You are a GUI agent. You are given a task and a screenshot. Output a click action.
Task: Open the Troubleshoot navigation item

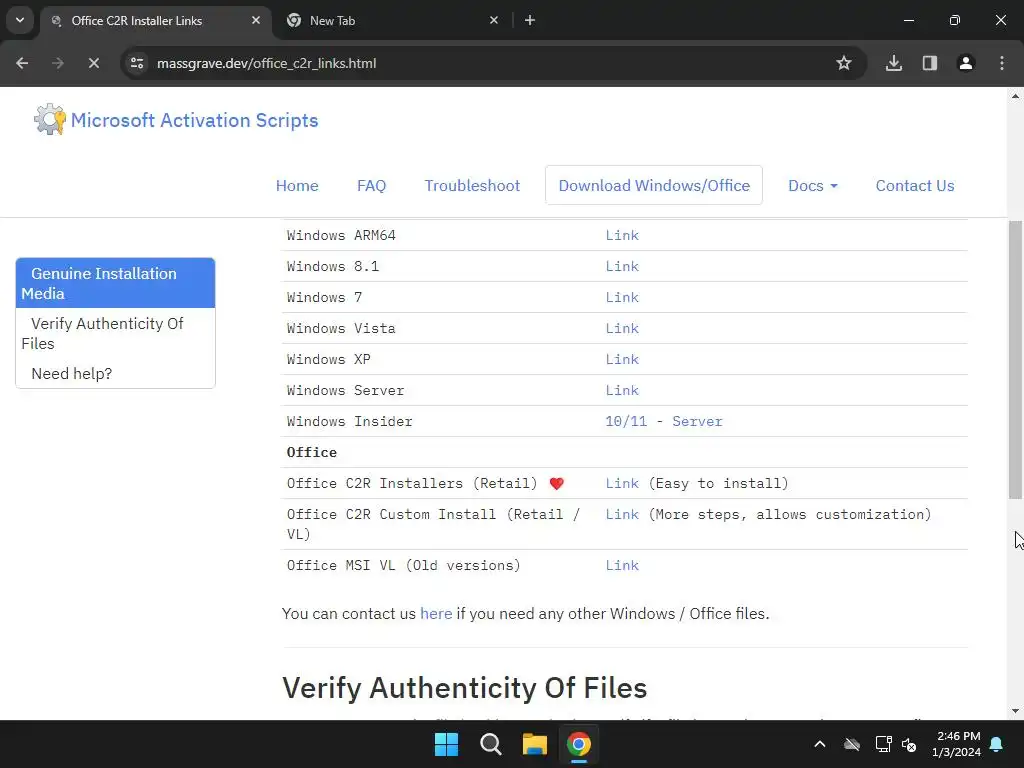tap(472, 185)
